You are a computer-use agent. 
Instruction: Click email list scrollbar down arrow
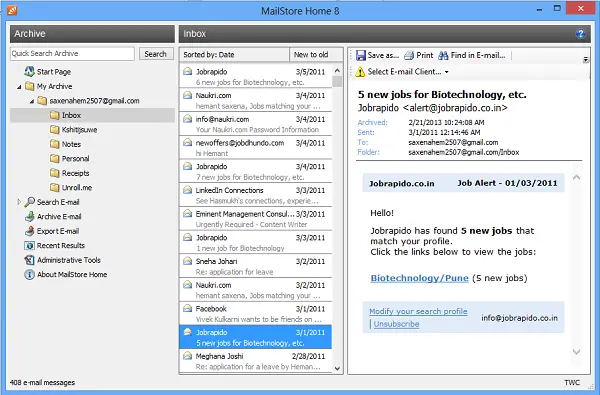[x=337, y=368]
